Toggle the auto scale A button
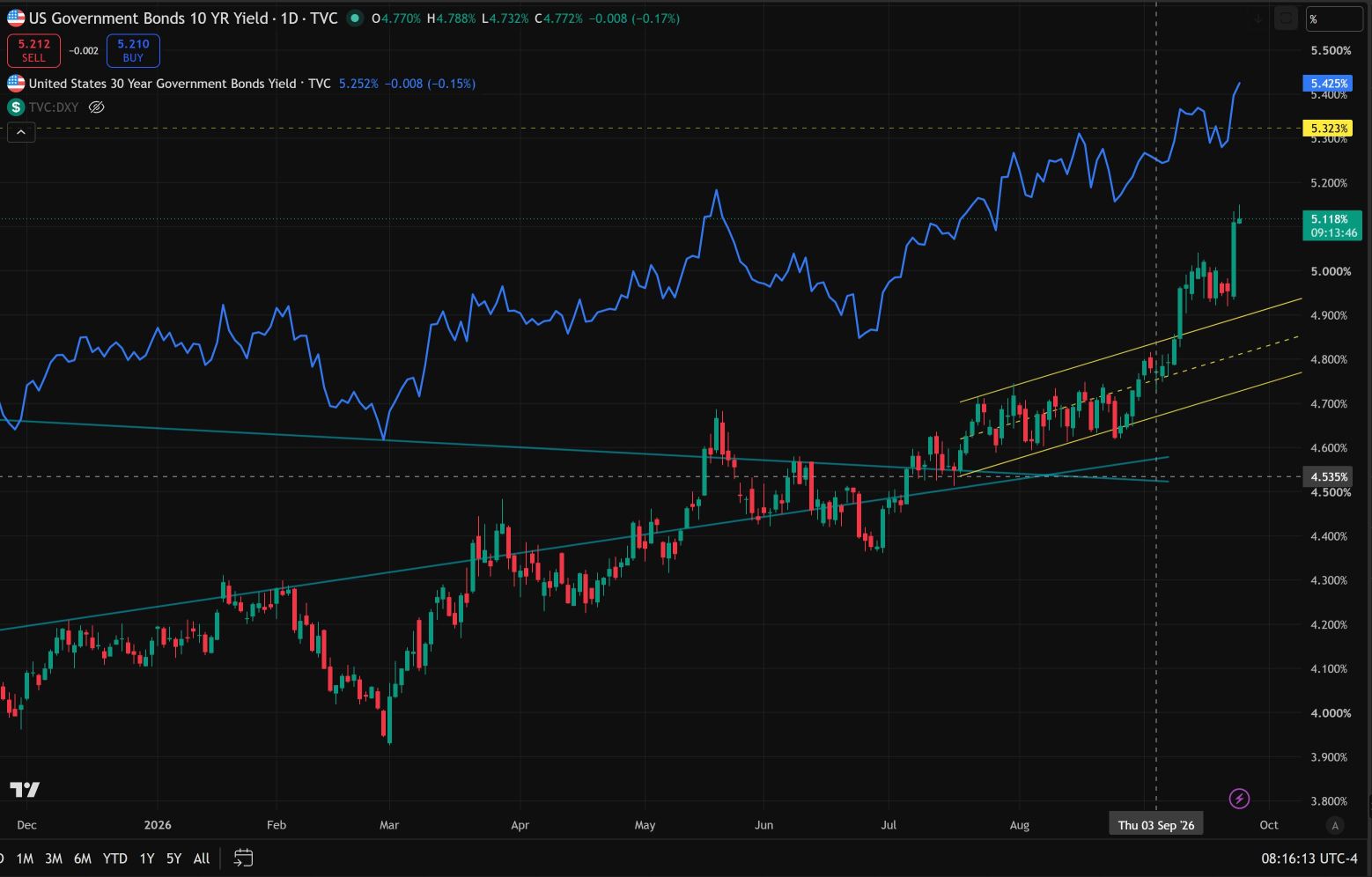This screenshot has height=877, width=1372. (x=1335, y=825)
